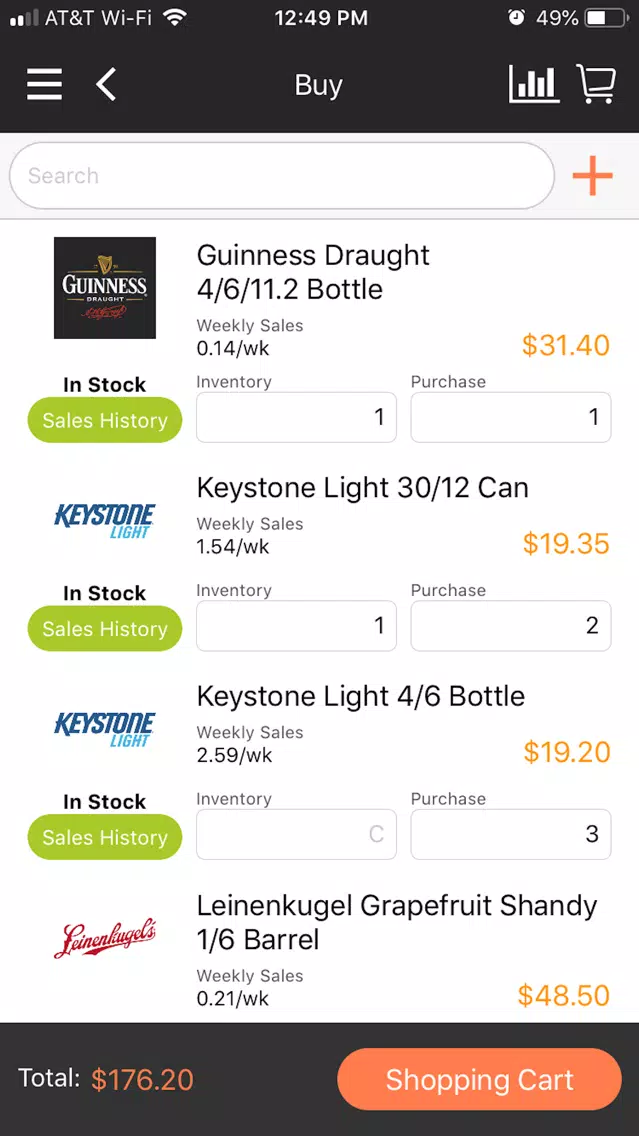
Task: Tap the back arrow icon
Action: pyautogui.click(x=106, y=85)
